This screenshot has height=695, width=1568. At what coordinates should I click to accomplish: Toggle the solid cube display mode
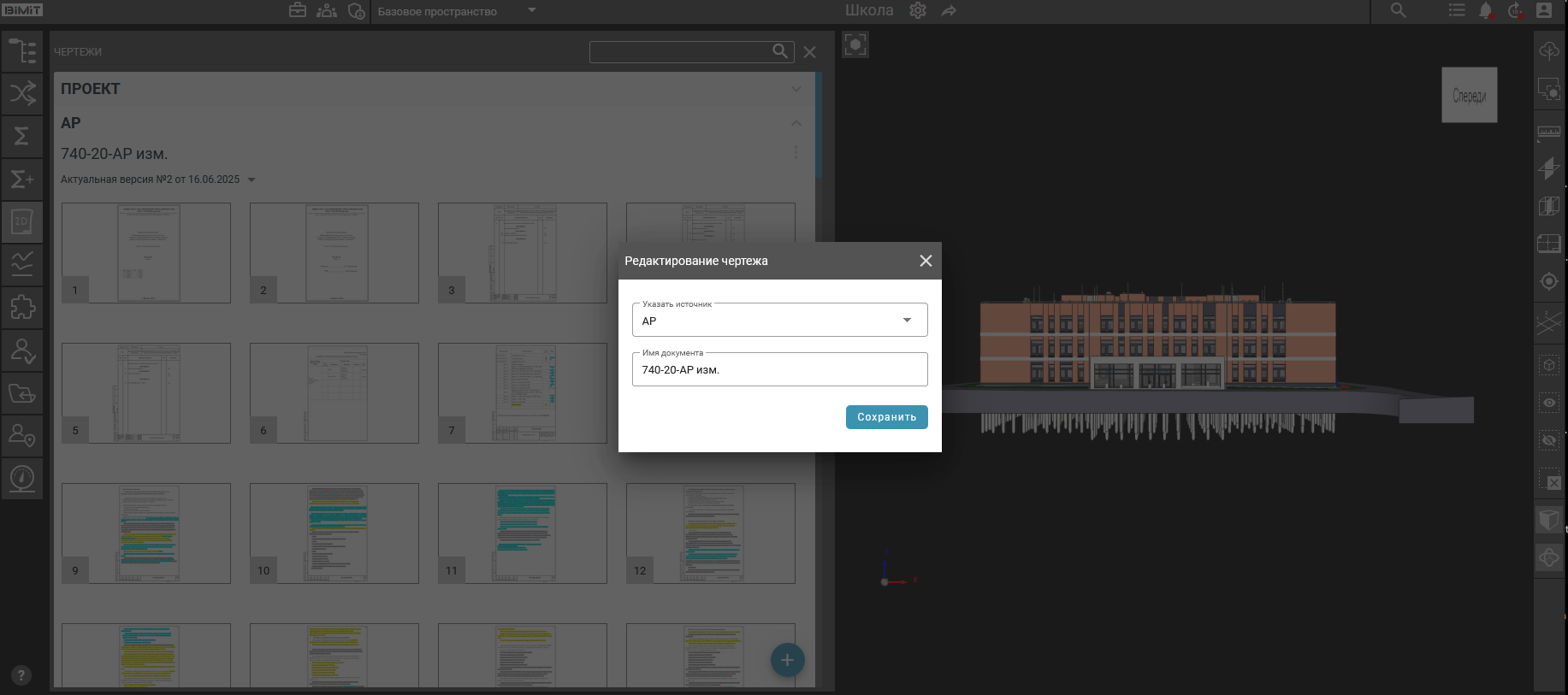pyautogui.click(x=1548, y=519)
